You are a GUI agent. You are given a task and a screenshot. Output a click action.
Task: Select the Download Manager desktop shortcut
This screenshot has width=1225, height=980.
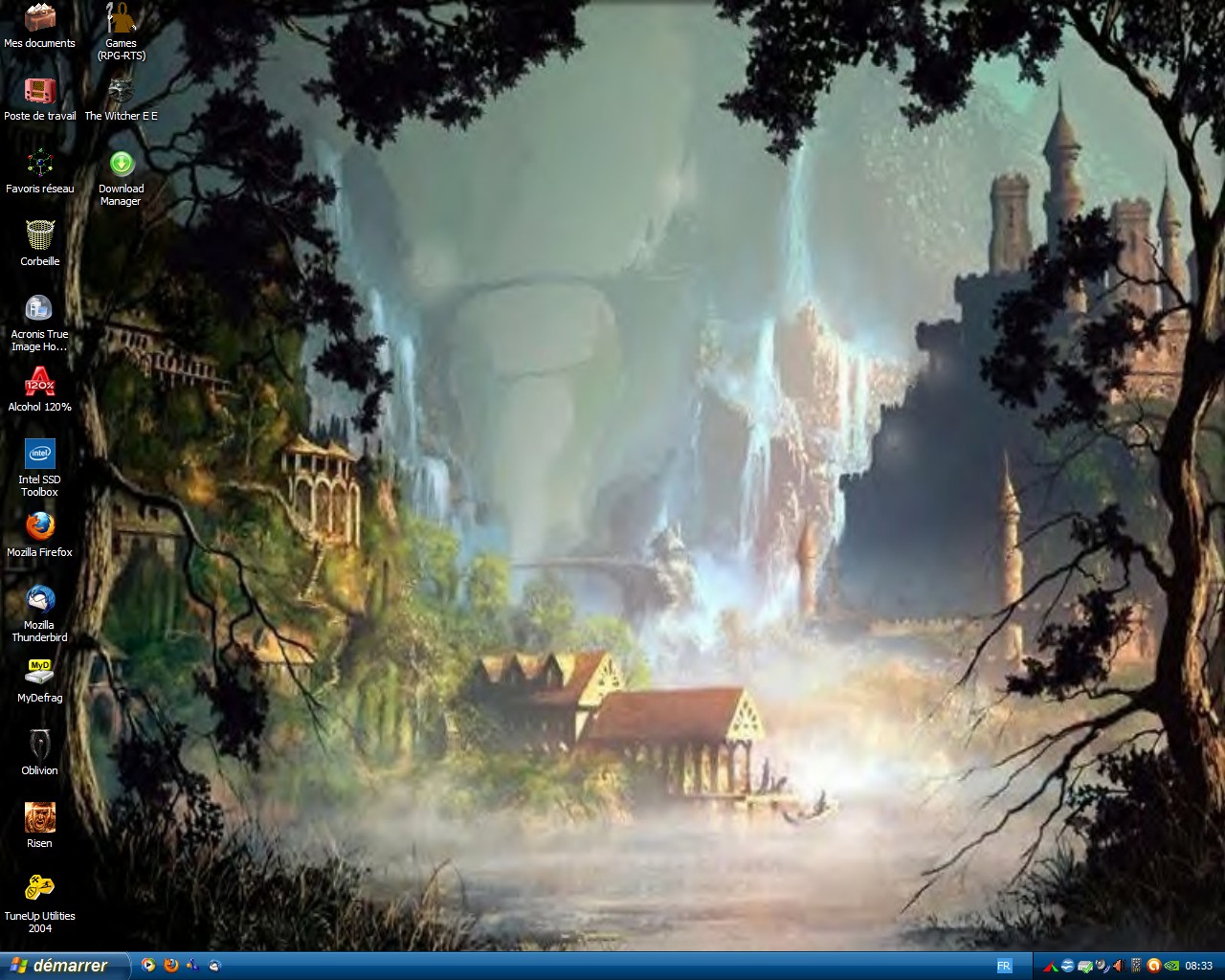(x=121, y=178)
